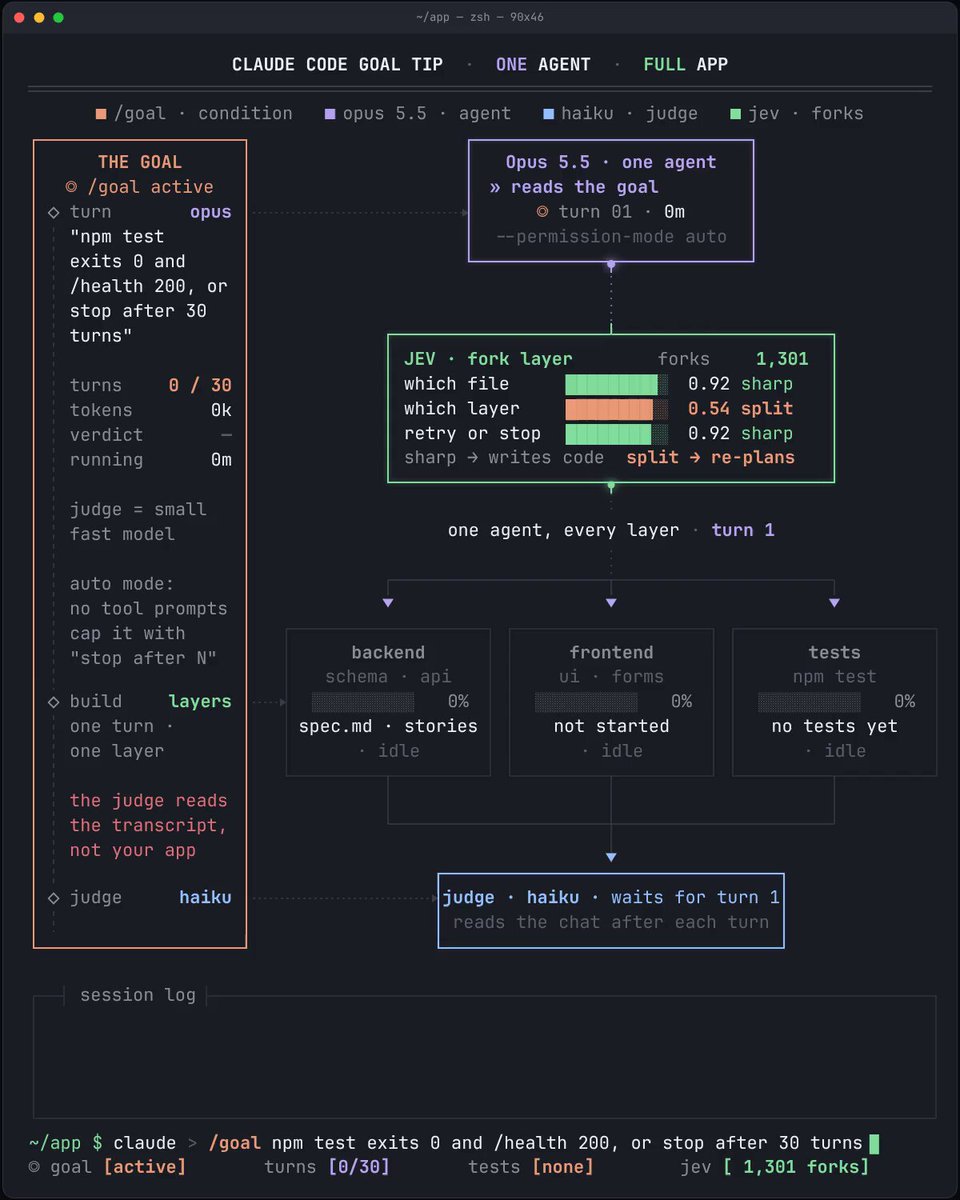Click "judge · haiku · waits for turn 1"

click(611, 898)
